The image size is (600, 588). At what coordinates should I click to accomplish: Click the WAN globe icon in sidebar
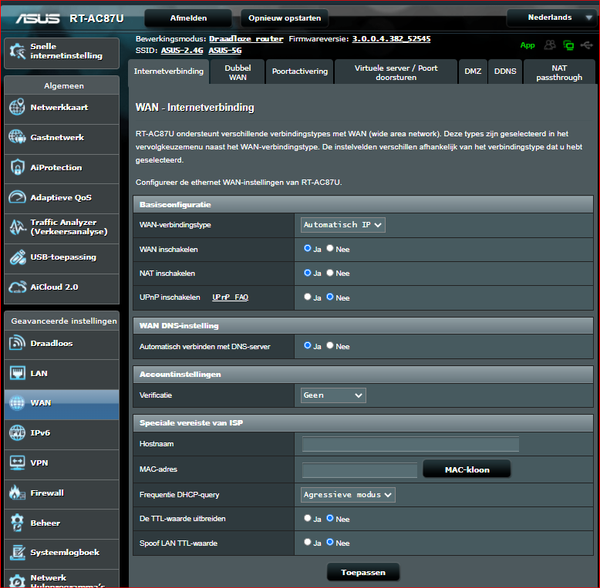point(17,403)
